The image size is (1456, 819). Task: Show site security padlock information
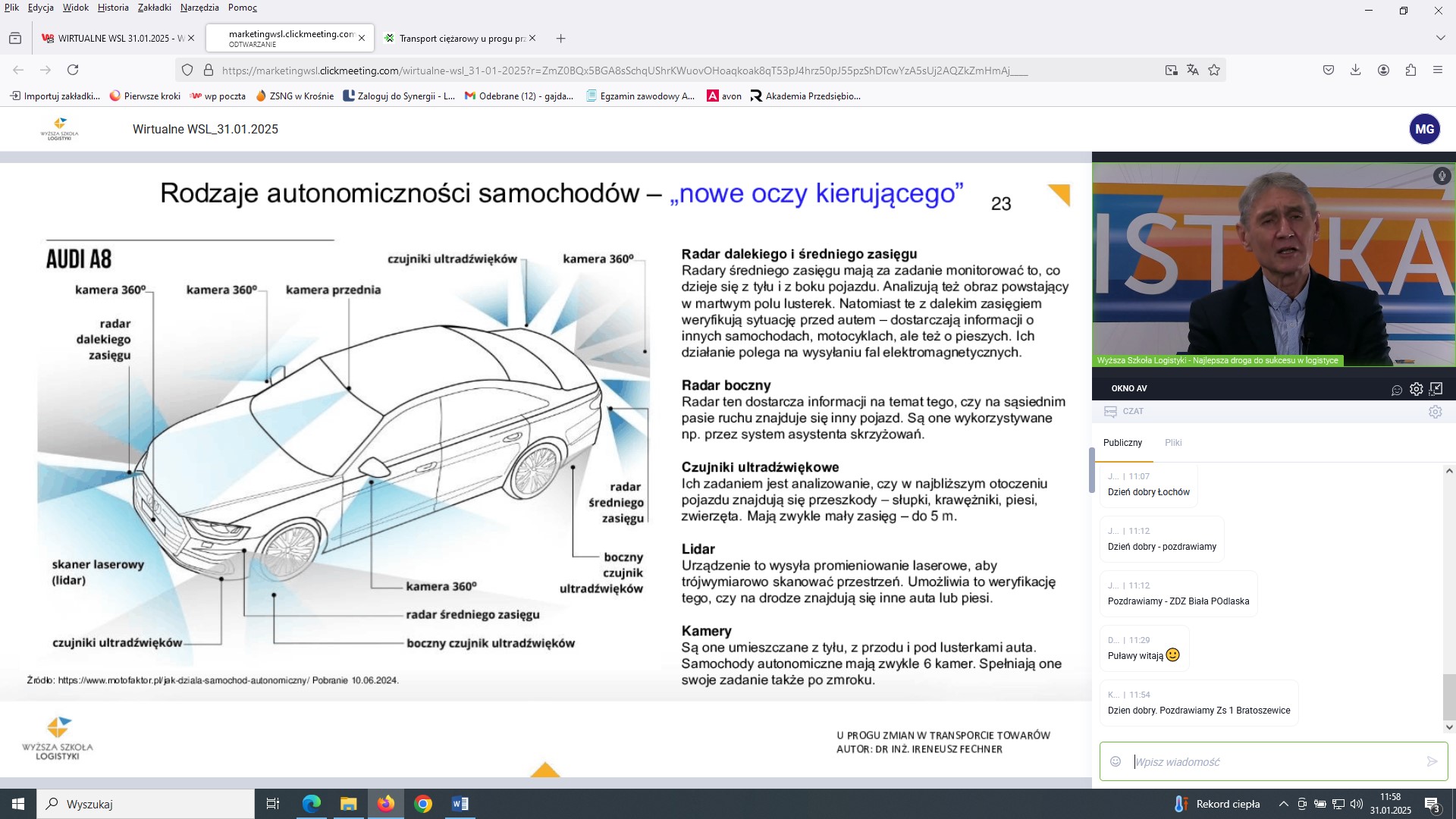coord(209,70)
